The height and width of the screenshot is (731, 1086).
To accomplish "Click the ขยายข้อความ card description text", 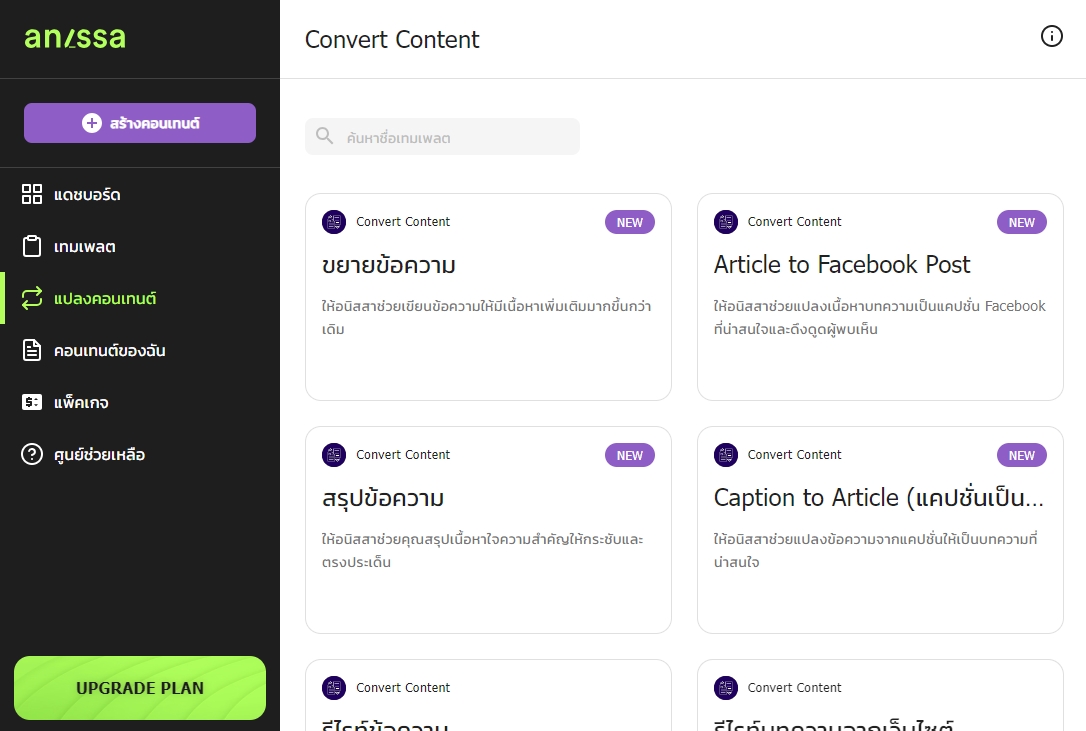I will 486,317.
